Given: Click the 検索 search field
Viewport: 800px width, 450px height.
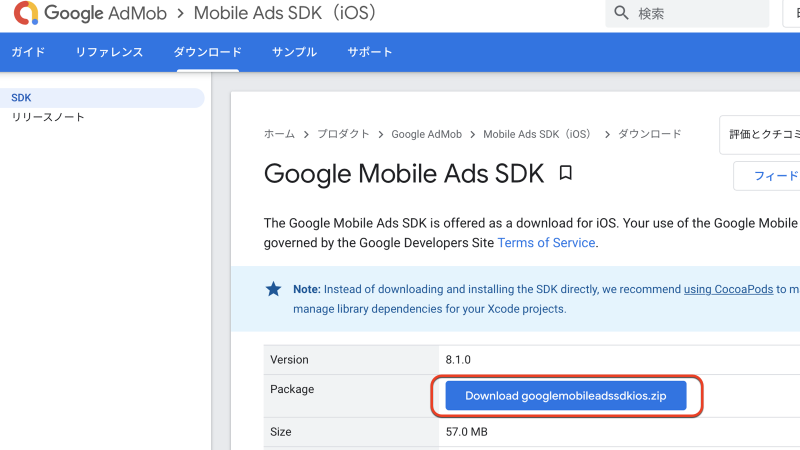Looking at the screenshot, I should click(x=687, y=13).
